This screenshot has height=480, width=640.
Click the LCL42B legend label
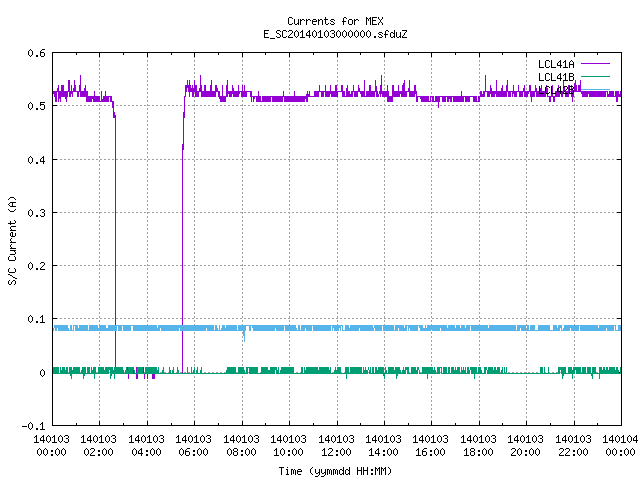coord(556,90)
